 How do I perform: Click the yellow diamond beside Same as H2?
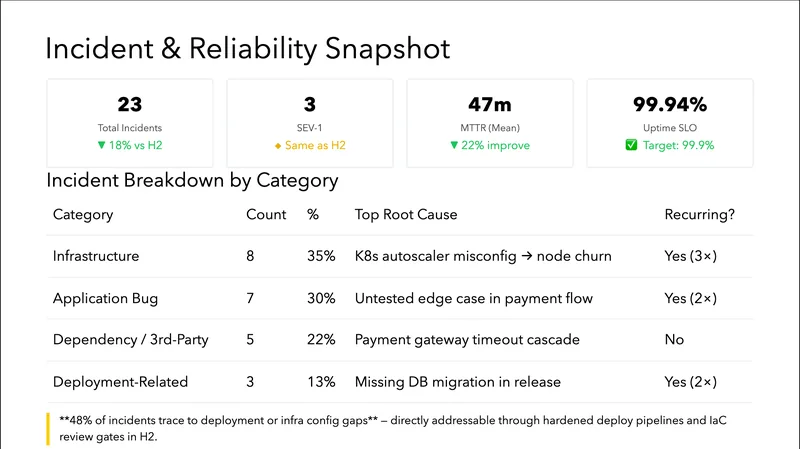click(279, 146)
